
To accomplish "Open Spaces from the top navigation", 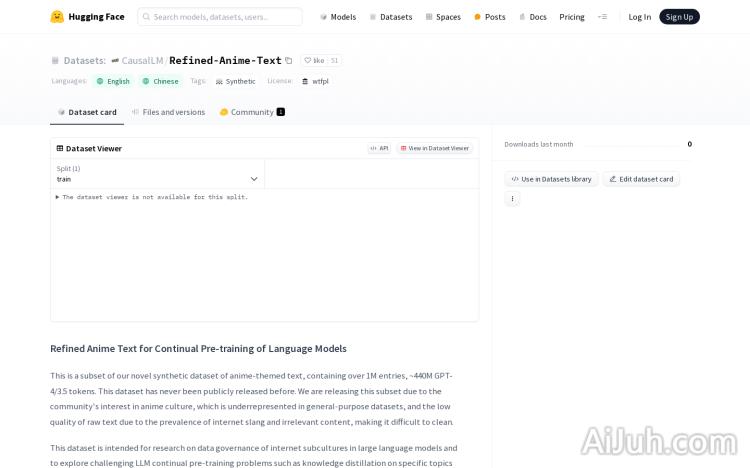I will point(443,17).
